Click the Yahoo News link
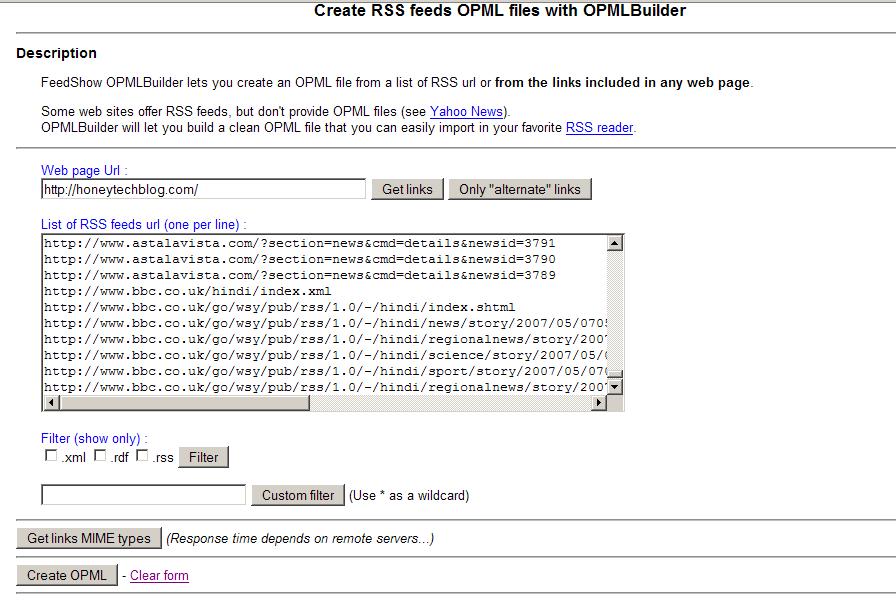This screenshot has height=601, width=896. pyautogui.click(x=466, y=111)
